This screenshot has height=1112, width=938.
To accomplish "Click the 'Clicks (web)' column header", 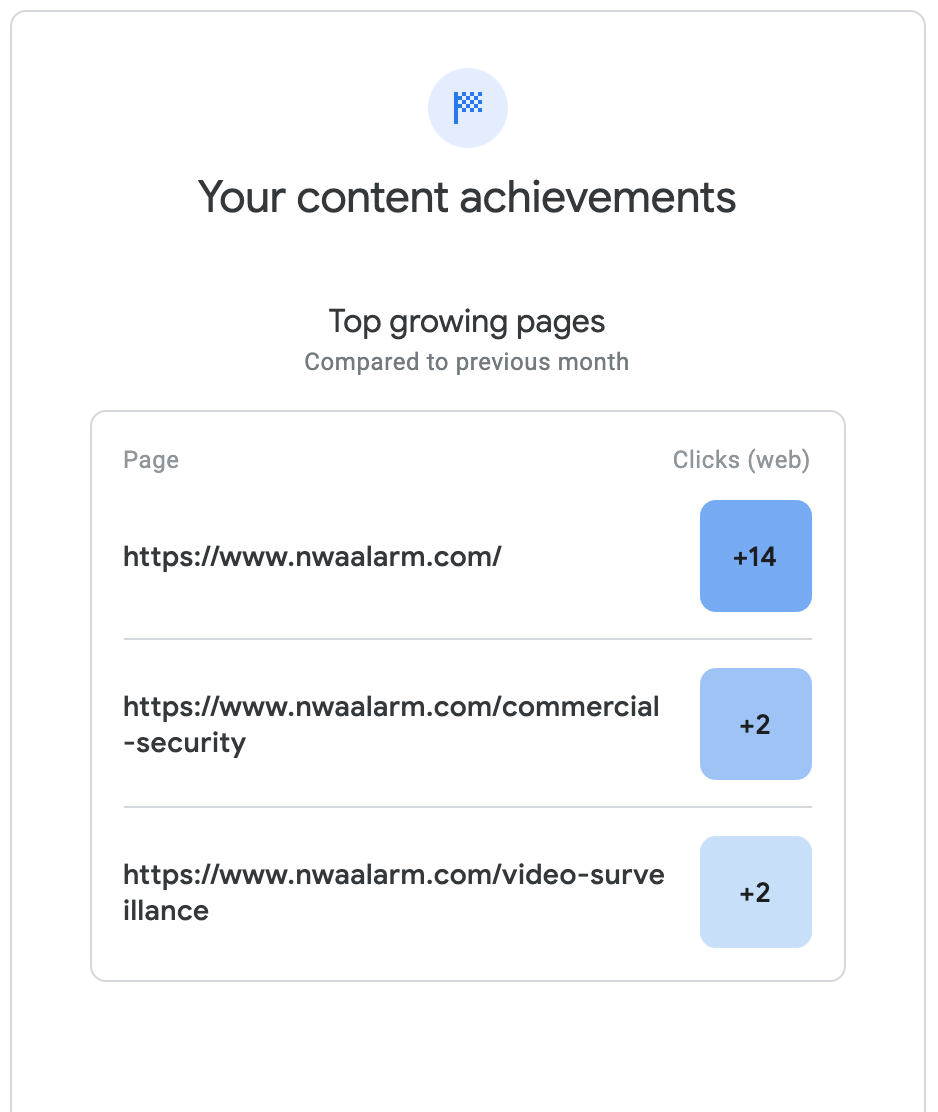I will tap(741, 460).
